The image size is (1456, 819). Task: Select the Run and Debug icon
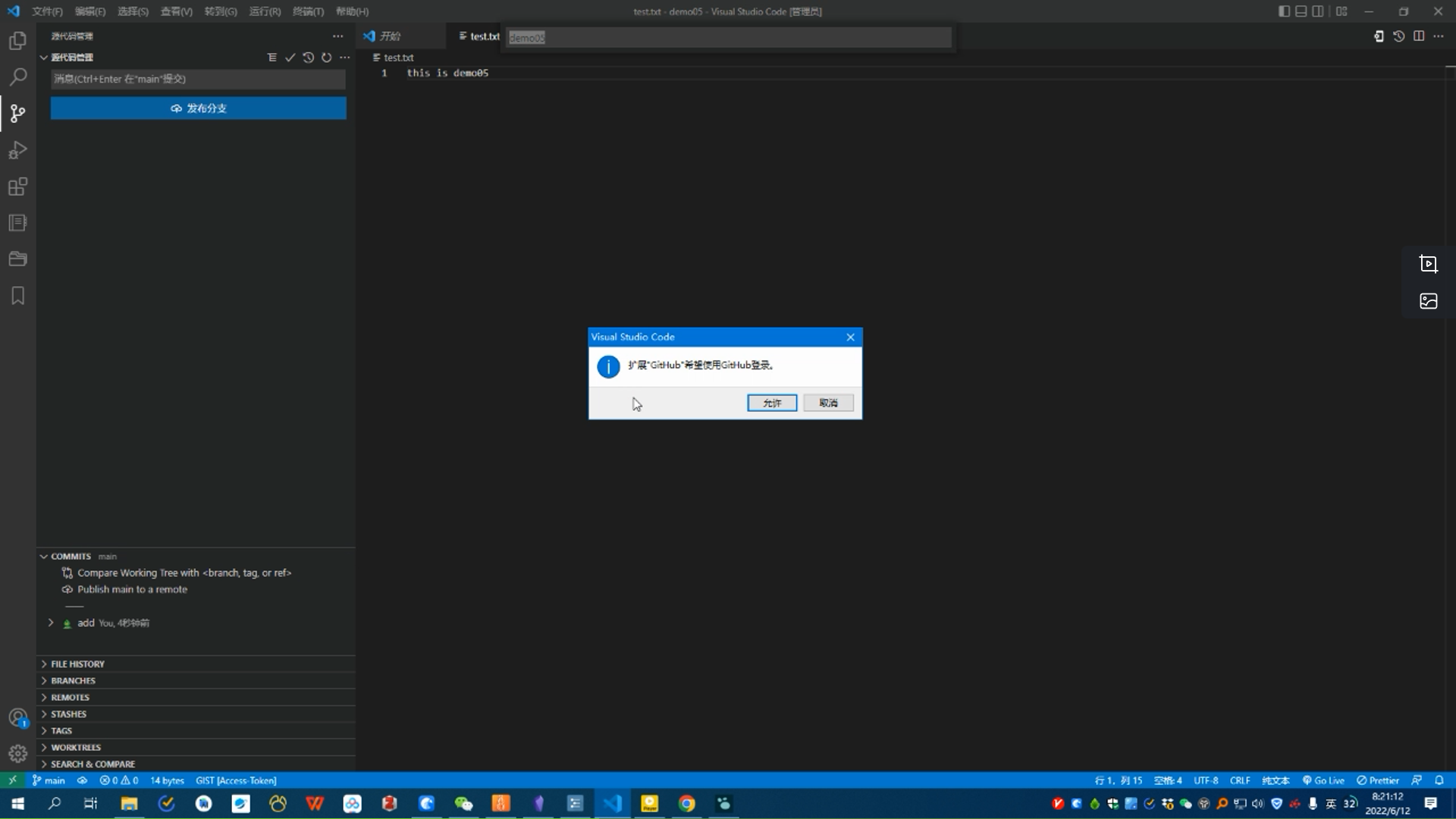click(17, 150)
